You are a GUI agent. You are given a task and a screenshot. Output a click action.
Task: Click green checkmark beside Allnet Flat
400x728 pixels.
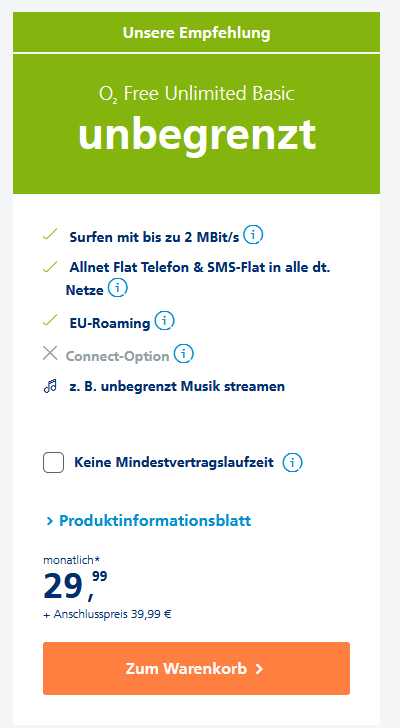pyautogui.click(x=50, y=267)
